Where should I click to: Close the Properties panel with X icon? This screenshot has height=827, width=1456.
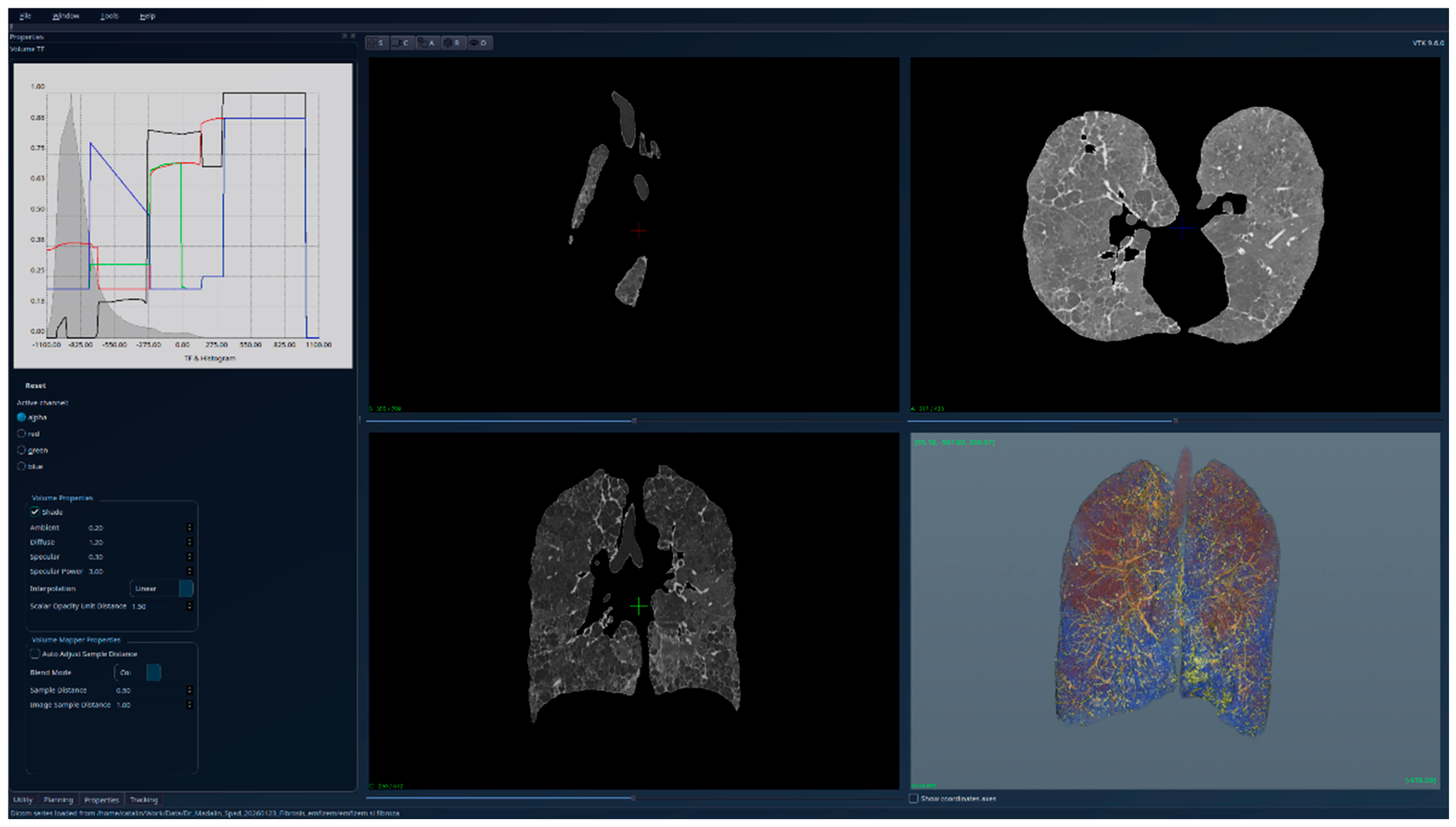pos(353,36)
